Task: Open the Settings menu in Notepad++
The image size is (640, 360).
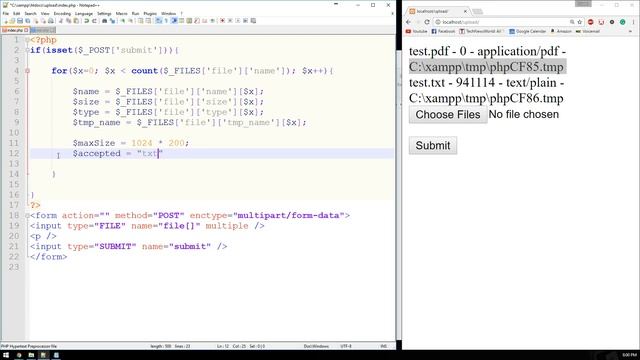Action: (104, 13)
